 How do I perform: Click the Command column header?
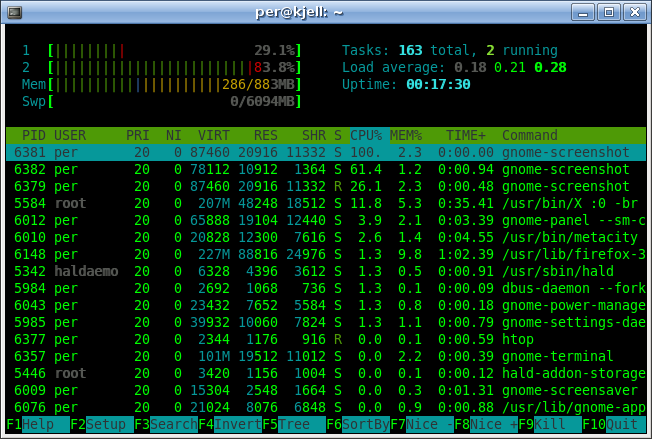(530, 136)
